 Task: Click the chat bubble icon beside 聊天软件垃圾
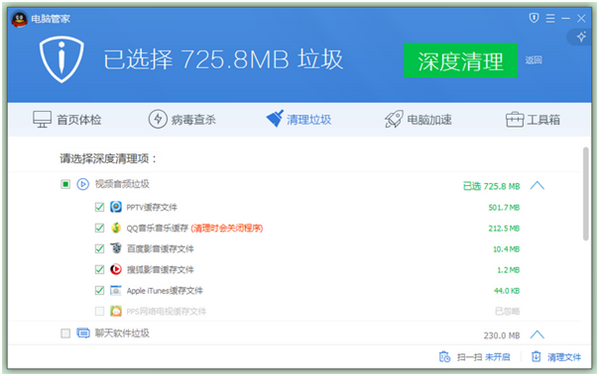click(x=83, y=333)
